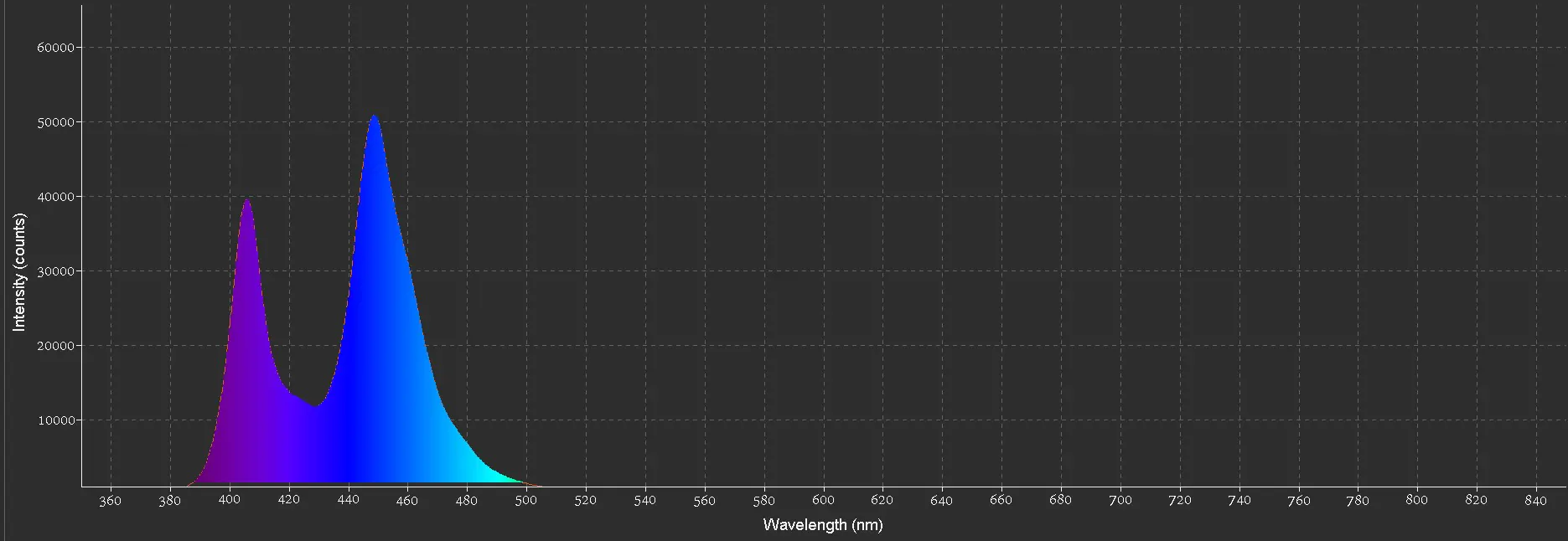Click the Wavelength (nm) axis title

822,525
